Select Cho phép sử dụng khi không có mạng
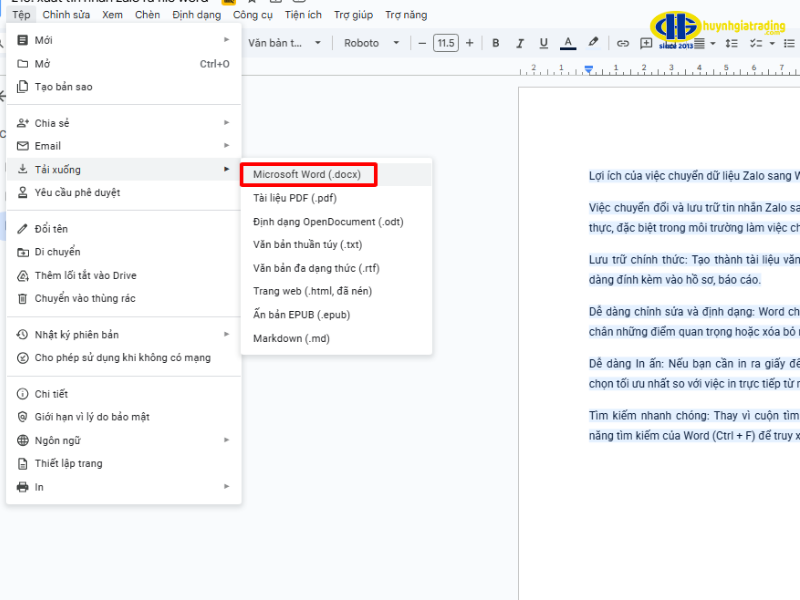The width and height of the screenshot is (800, 600). 122,358
